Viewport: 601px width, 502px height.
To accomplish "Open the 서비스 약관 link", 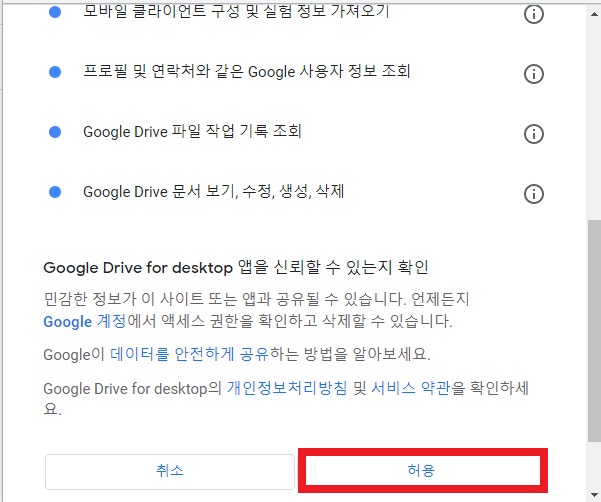I will tap(411, 388).
